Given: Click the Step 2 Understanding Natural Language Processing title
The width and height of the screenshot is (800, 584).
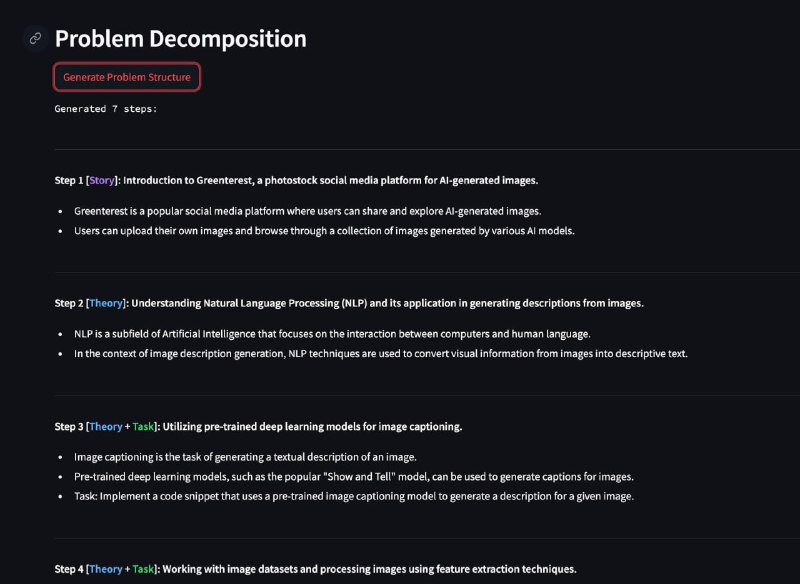Looking at the screenshot, I should pyautogui.click(x=349, y=303).
